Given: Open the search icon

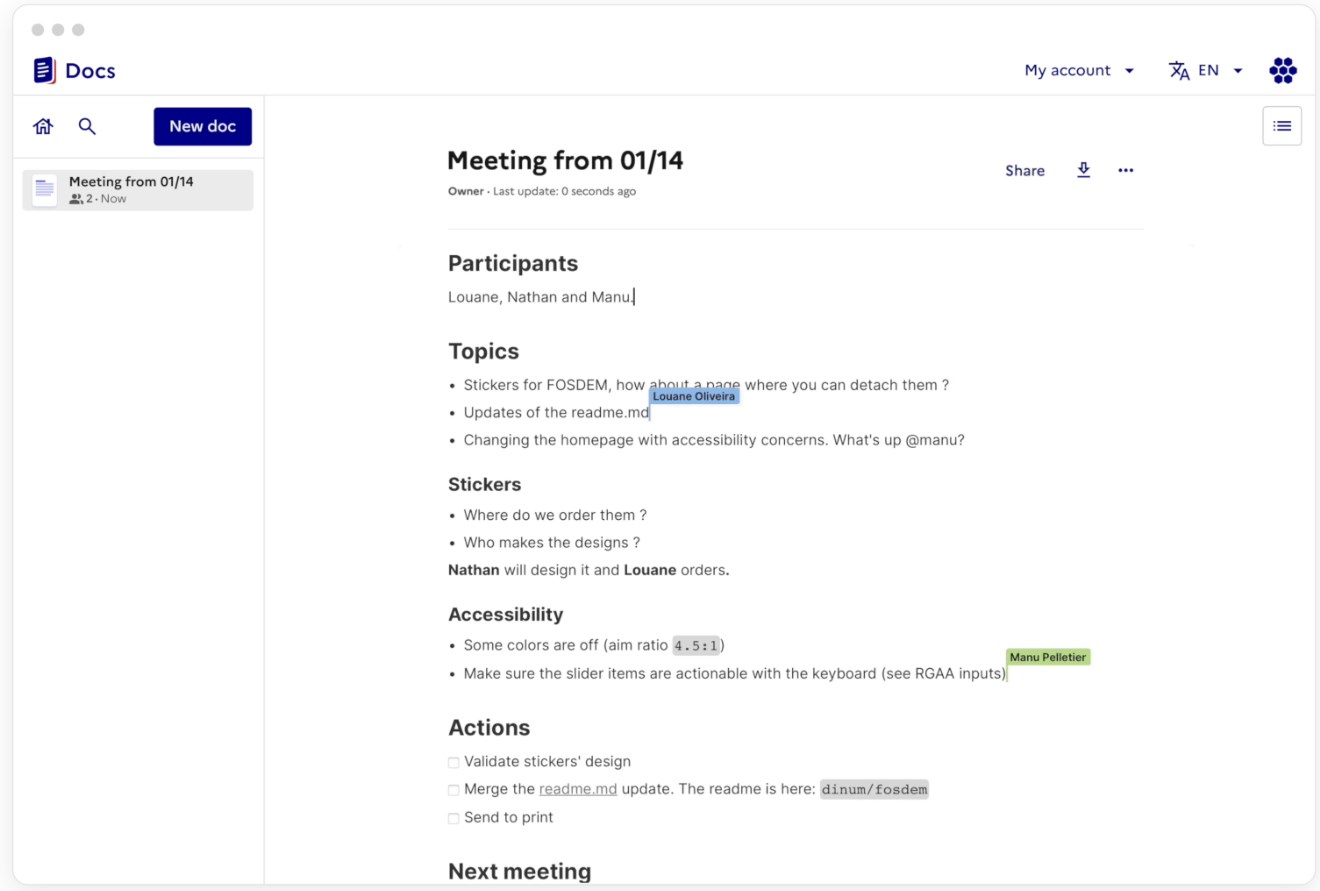Looking at the screenshot, I should pos(87,126).
